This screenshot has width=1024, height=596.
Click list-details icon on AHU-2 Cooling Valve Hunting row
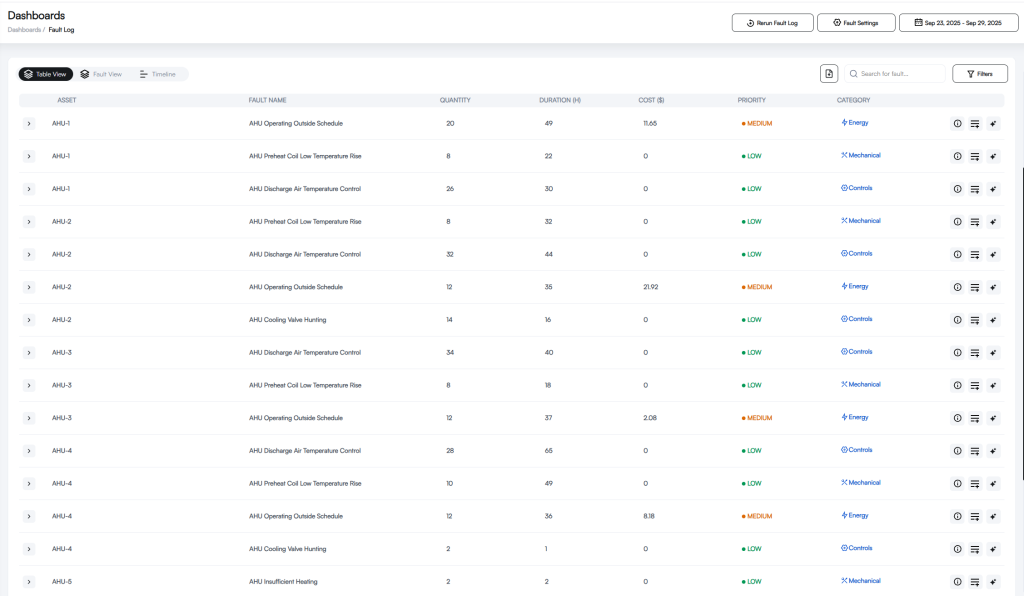click(x=974, y=320)
